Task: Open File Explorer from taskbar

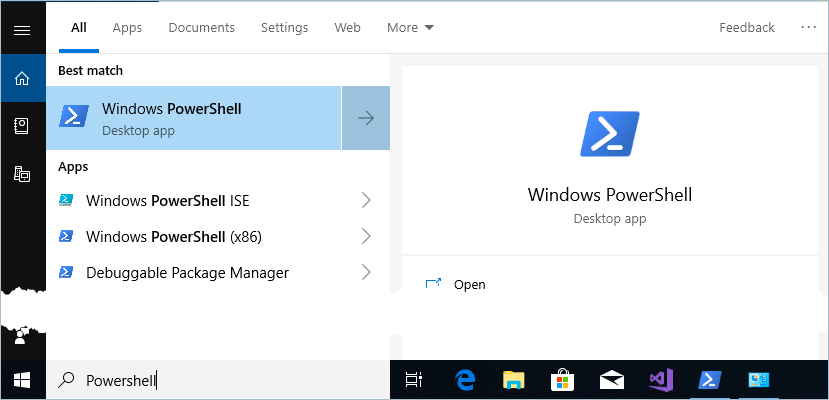Action: (513, 380)
